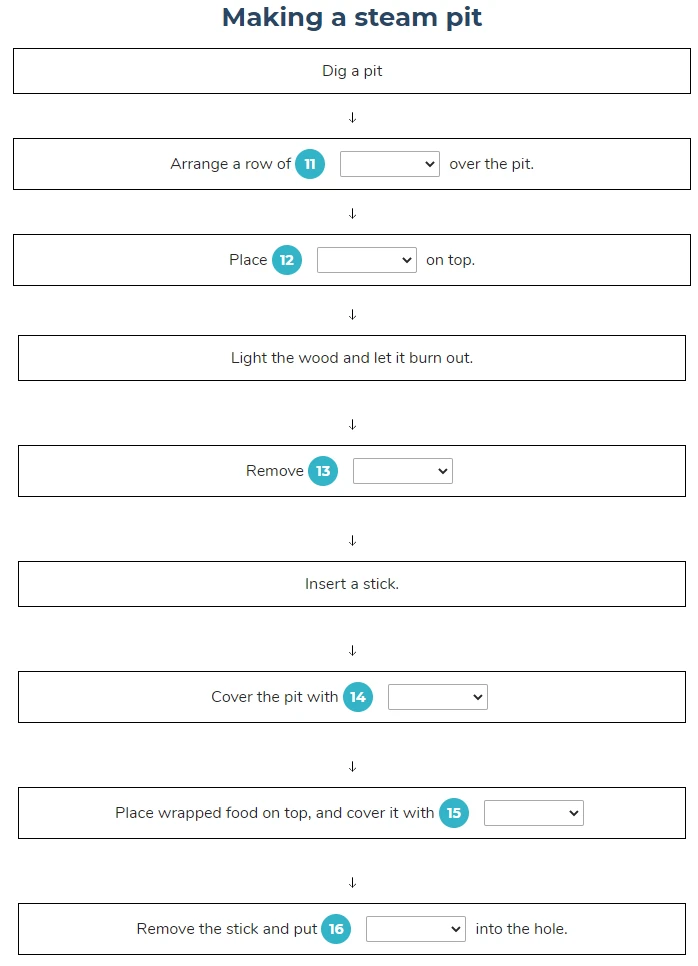The width and height of the screenshot is (698, 966).
Task: Click the 'Insert a stick.' step box
Action: coord(352,584)
